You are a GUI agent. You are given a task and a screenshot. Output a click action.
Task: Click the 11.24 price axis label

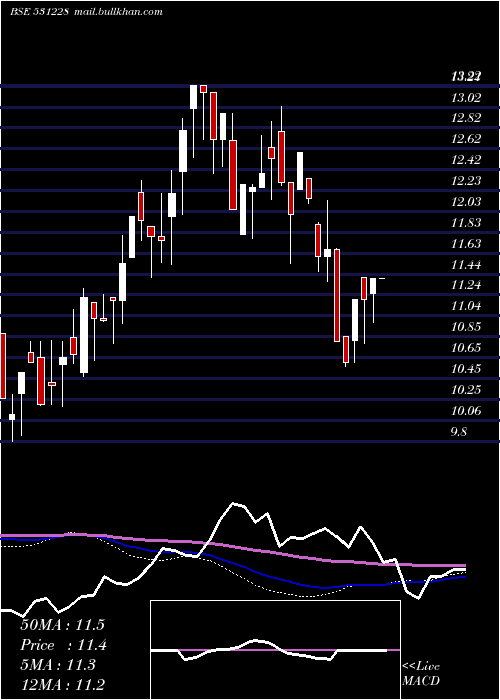pyautogui.click(x=466, y=285)
